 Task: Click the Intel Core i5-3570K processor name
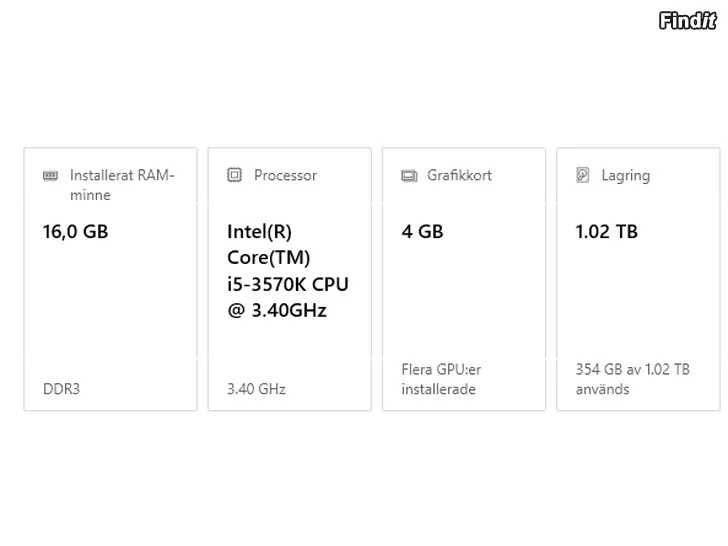pos(288,271)
